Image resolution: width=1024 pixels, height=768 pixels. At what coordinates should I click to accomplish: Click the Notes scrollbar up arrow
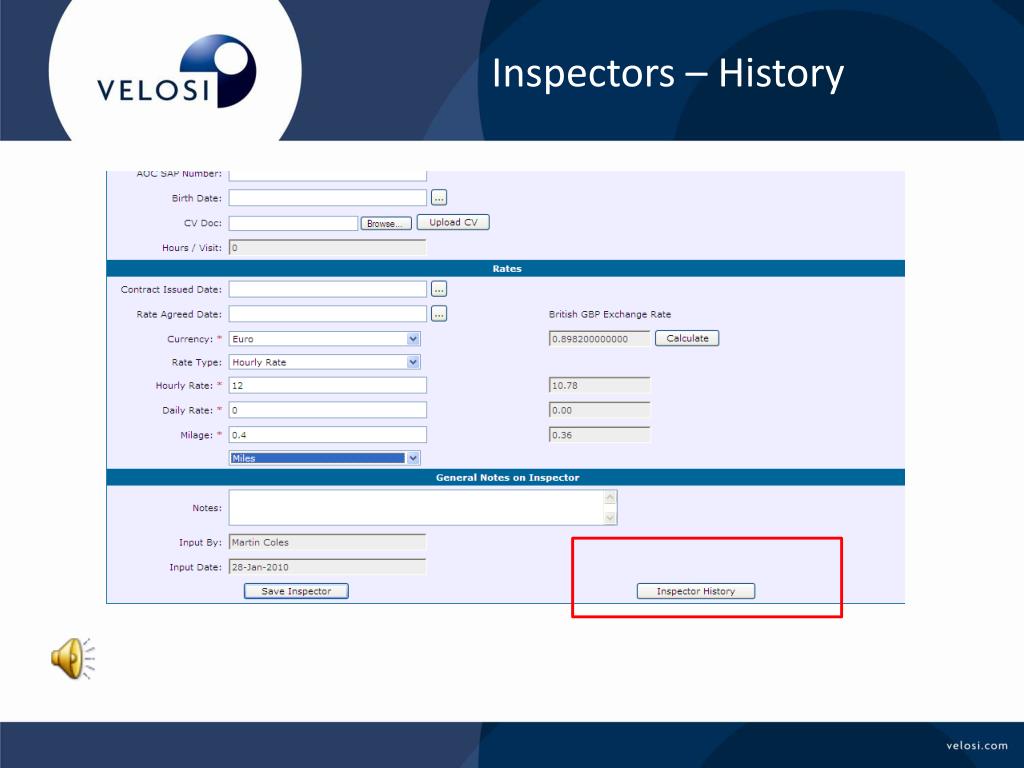tap(610, 498)
